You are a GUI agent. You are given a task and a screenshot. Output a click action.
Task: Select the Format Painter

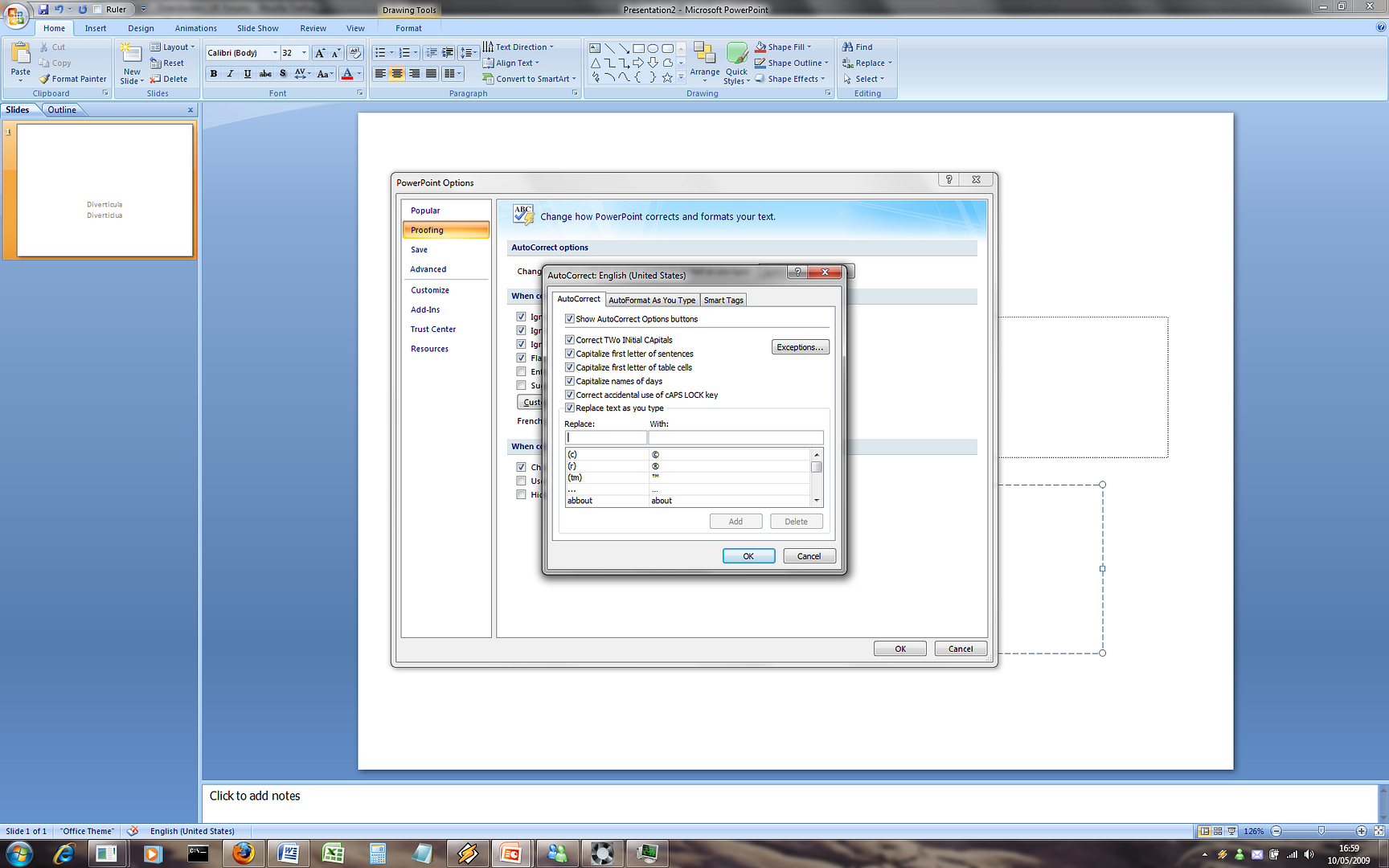(x=72, y=79)
